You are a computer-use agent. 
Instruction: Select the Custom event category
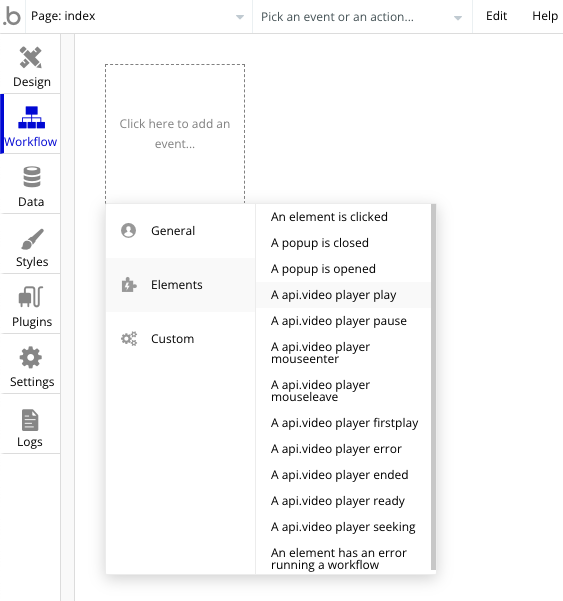click(x=181, y=339)
